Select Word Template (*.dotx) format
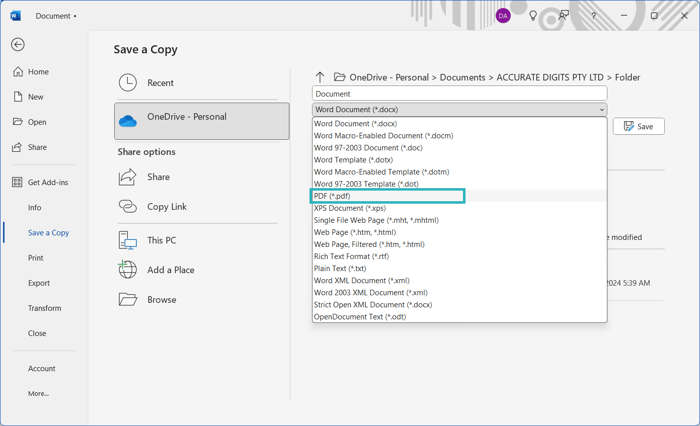 click(459, 160)
